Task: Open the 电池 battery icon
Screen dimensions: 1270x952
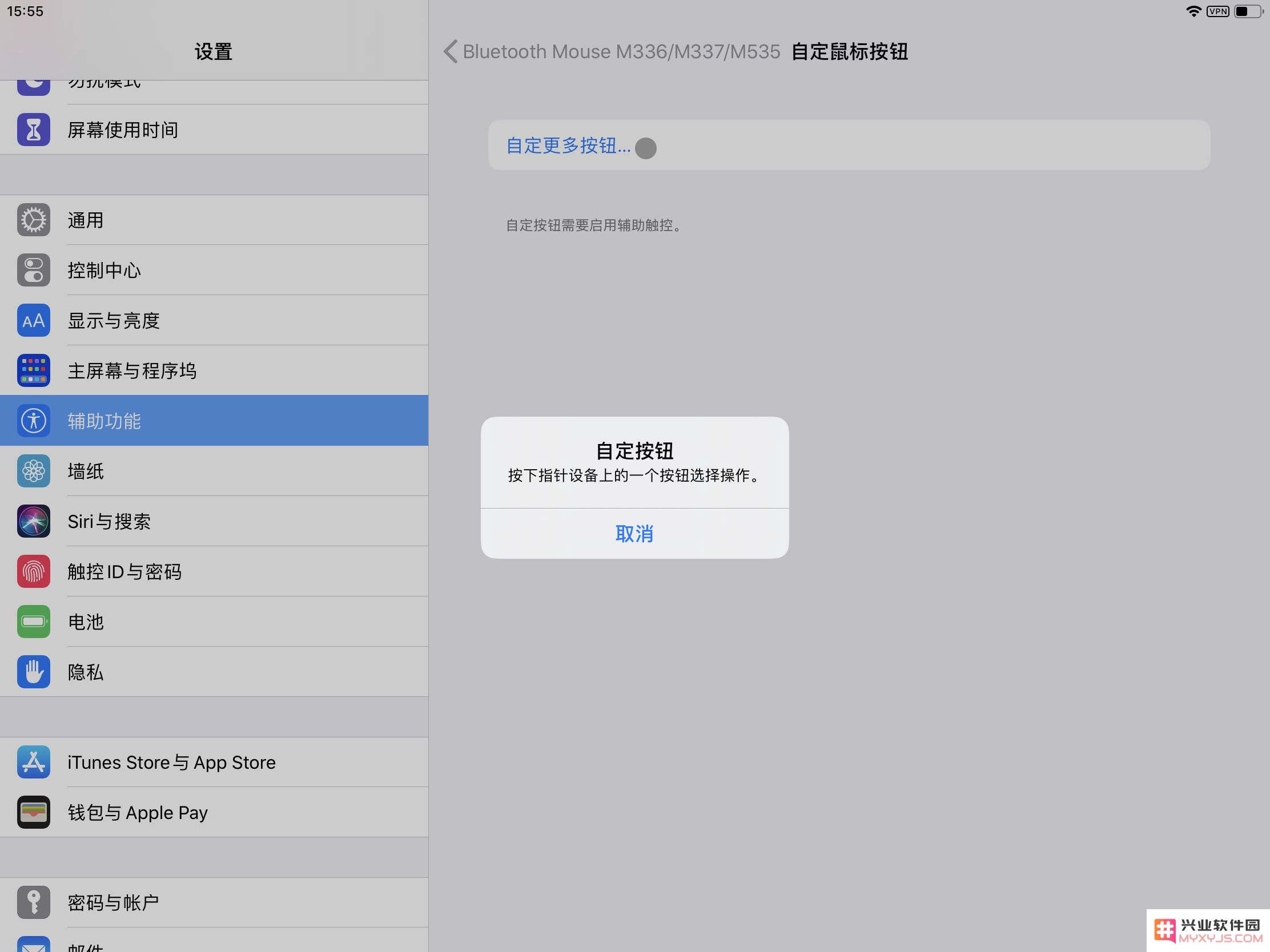Action: [x=33, y=622]
